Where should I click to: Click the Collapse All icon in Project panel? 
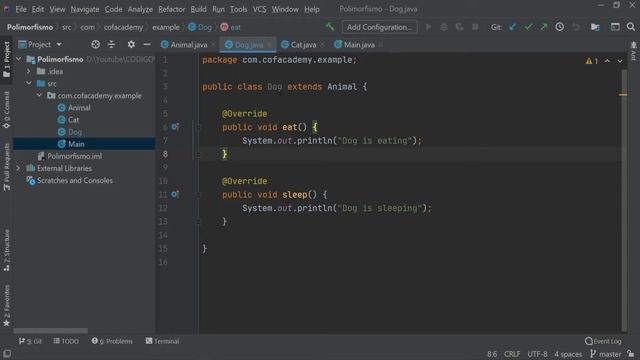pyautogui.click(x=111, y=44)
